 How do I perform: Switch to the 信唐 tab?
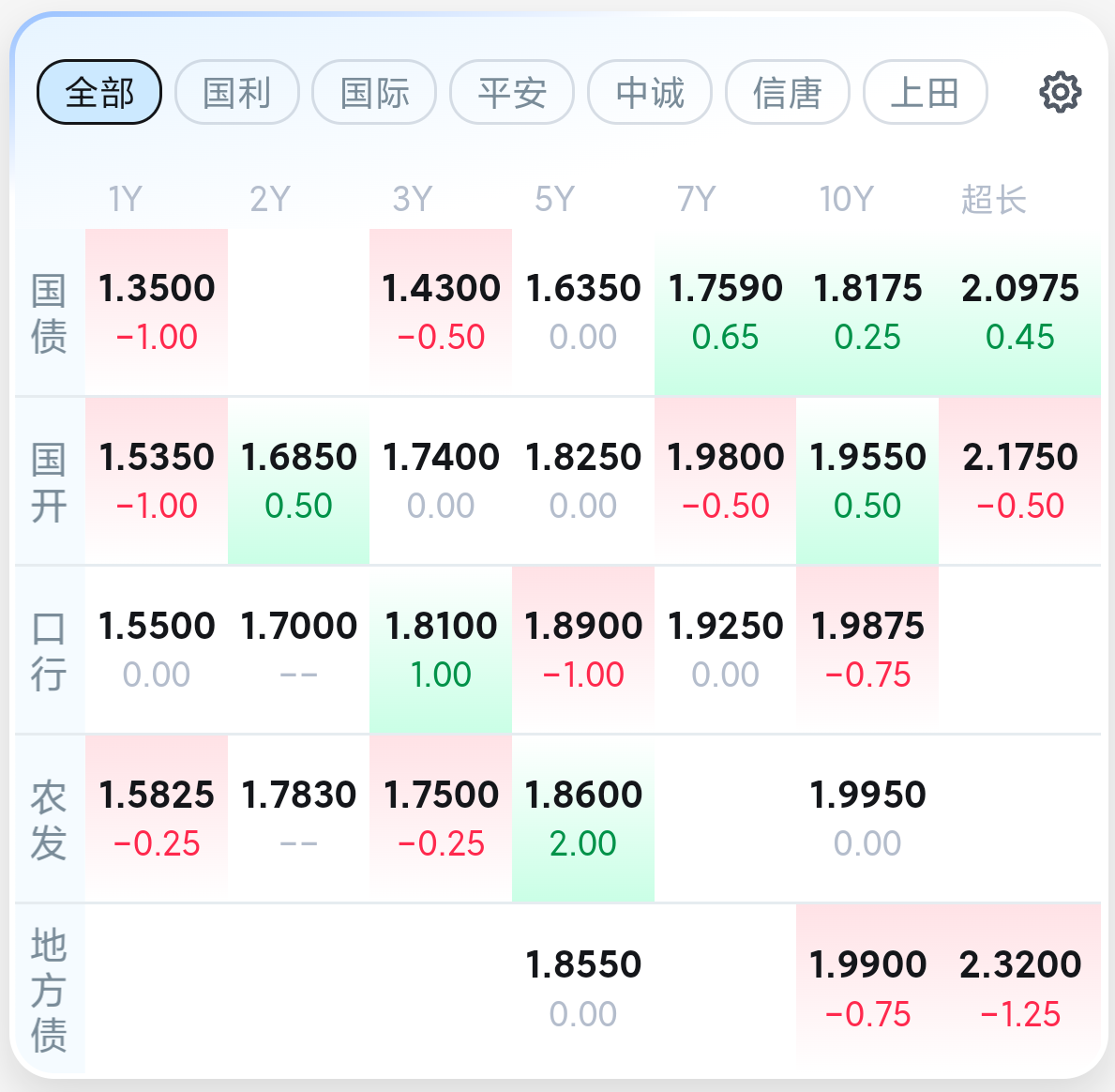click(x=788, y=92)
